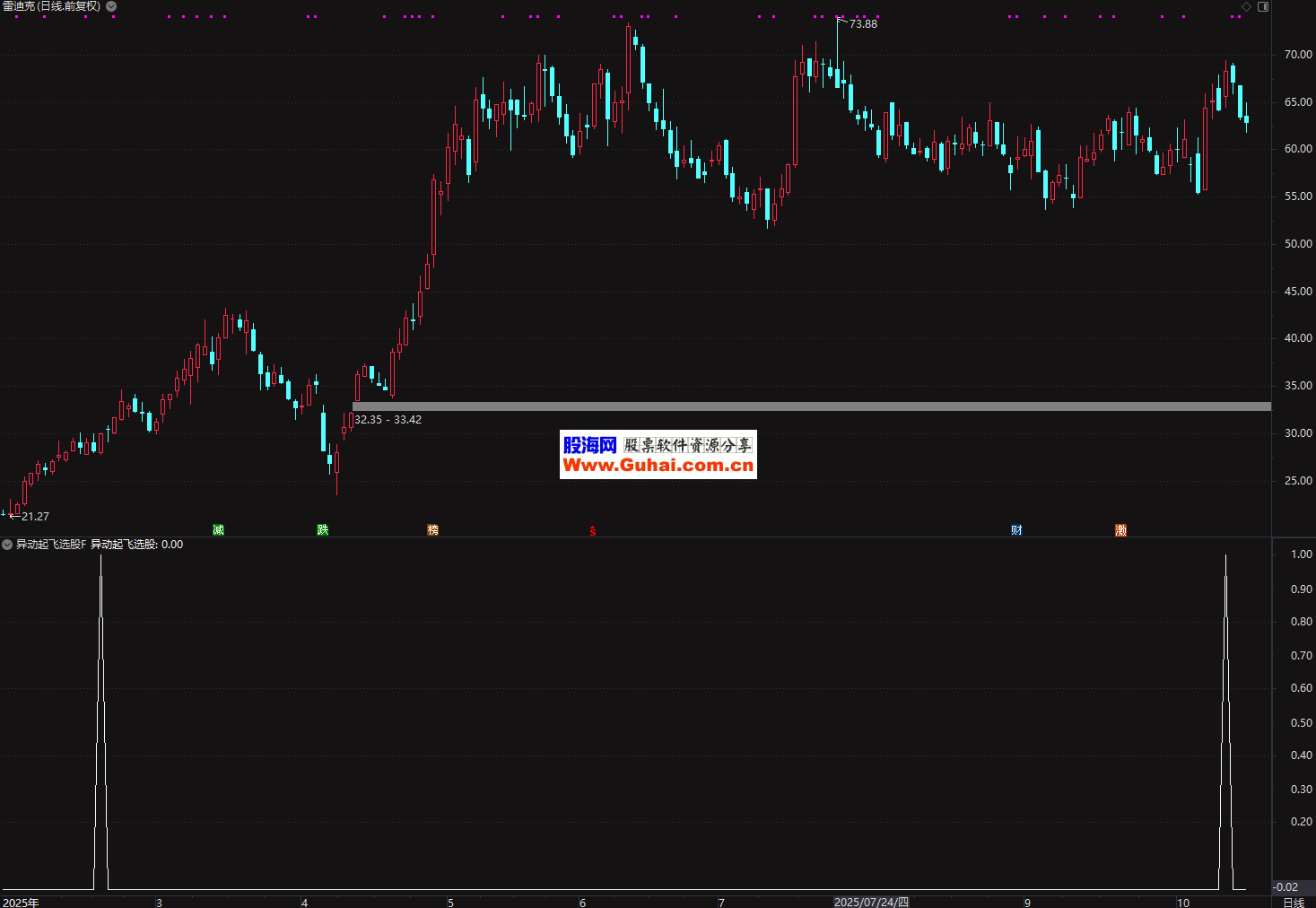
Task: Expand the 异动起飞选股F indicator dropdown arrow
Action: [x=7, y=545]
